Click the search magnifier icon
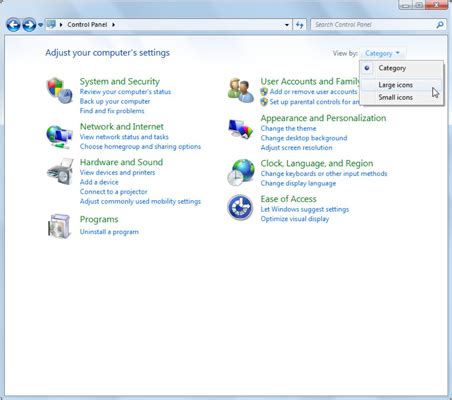452x400 pixels. [x=440, y=25]
